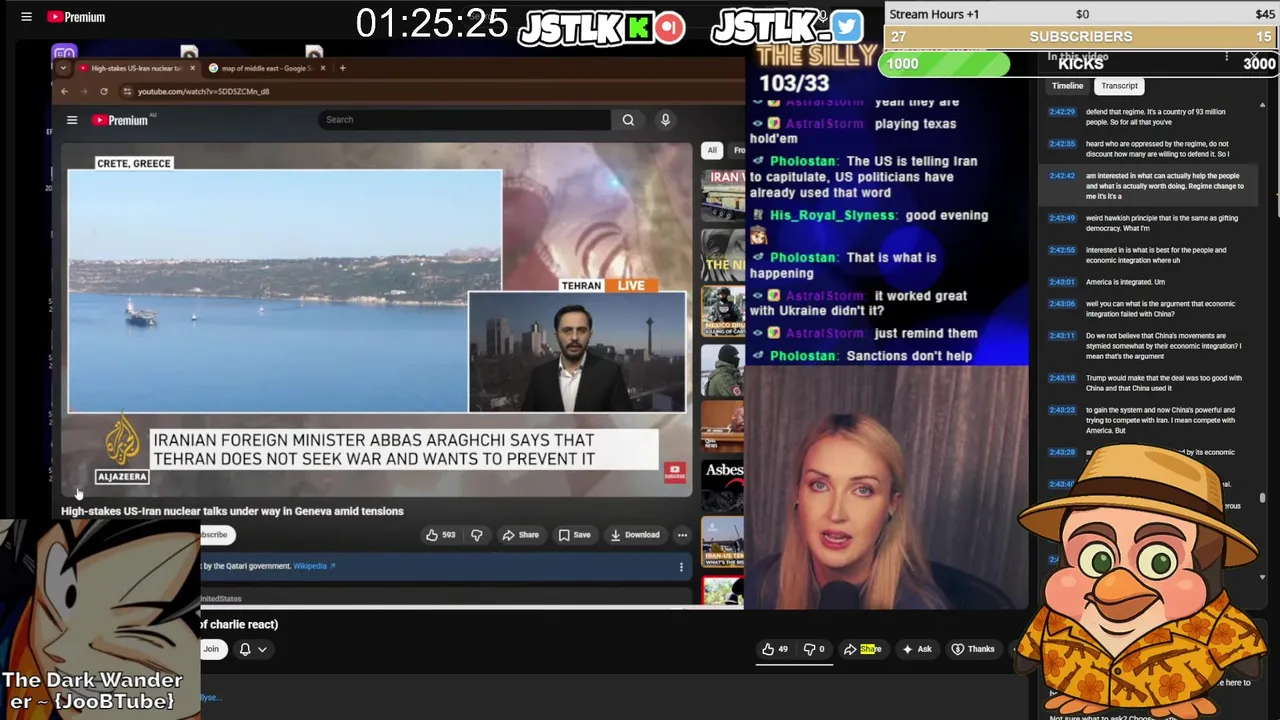Jump to transcript timestamp 2:43:11
The width and height of the screenshot is (1280, 720).
(1062, 336)
